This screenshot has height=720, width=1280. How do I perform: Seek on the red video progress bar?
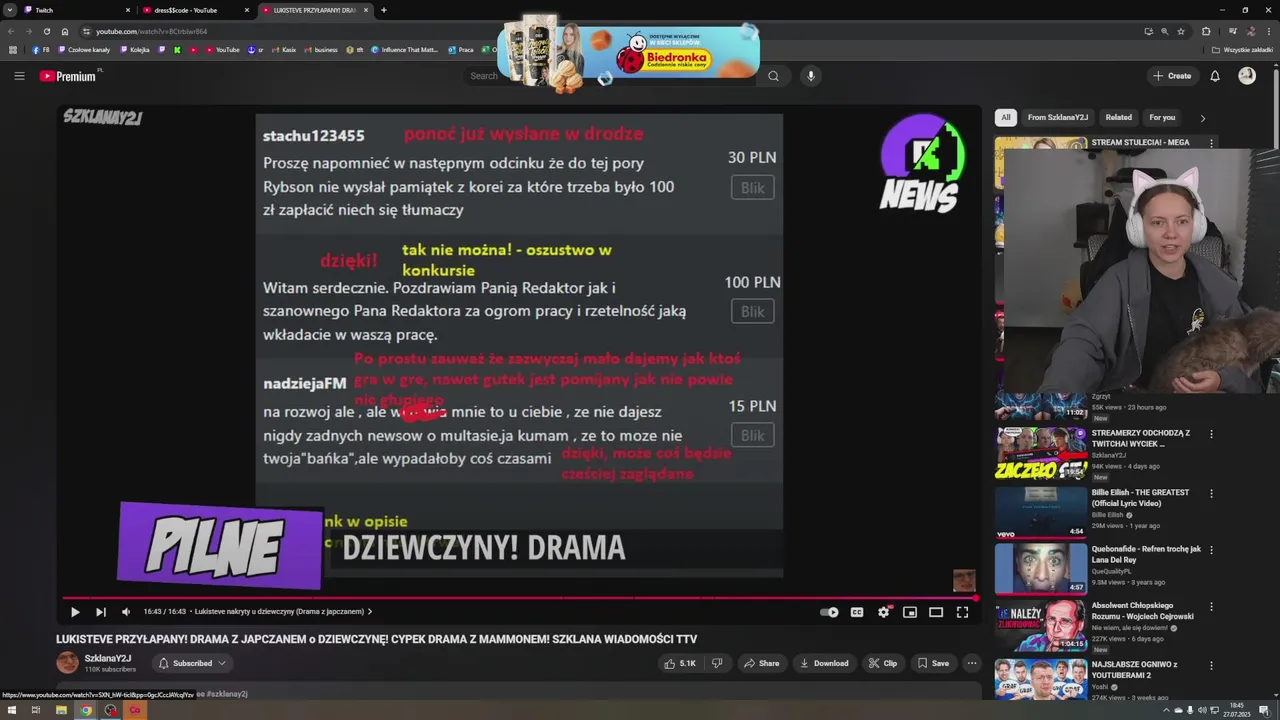coord(518,598)
